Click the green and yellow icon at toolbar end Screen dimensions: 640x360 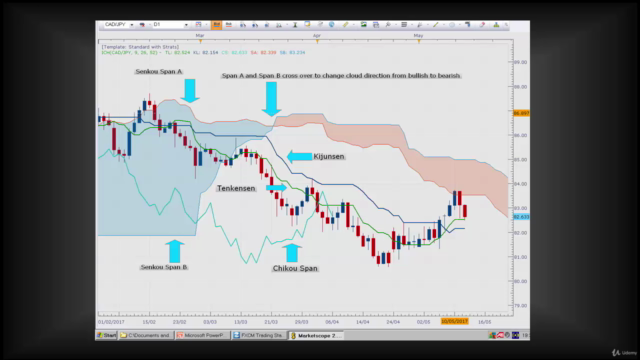[x=496, y=25]
